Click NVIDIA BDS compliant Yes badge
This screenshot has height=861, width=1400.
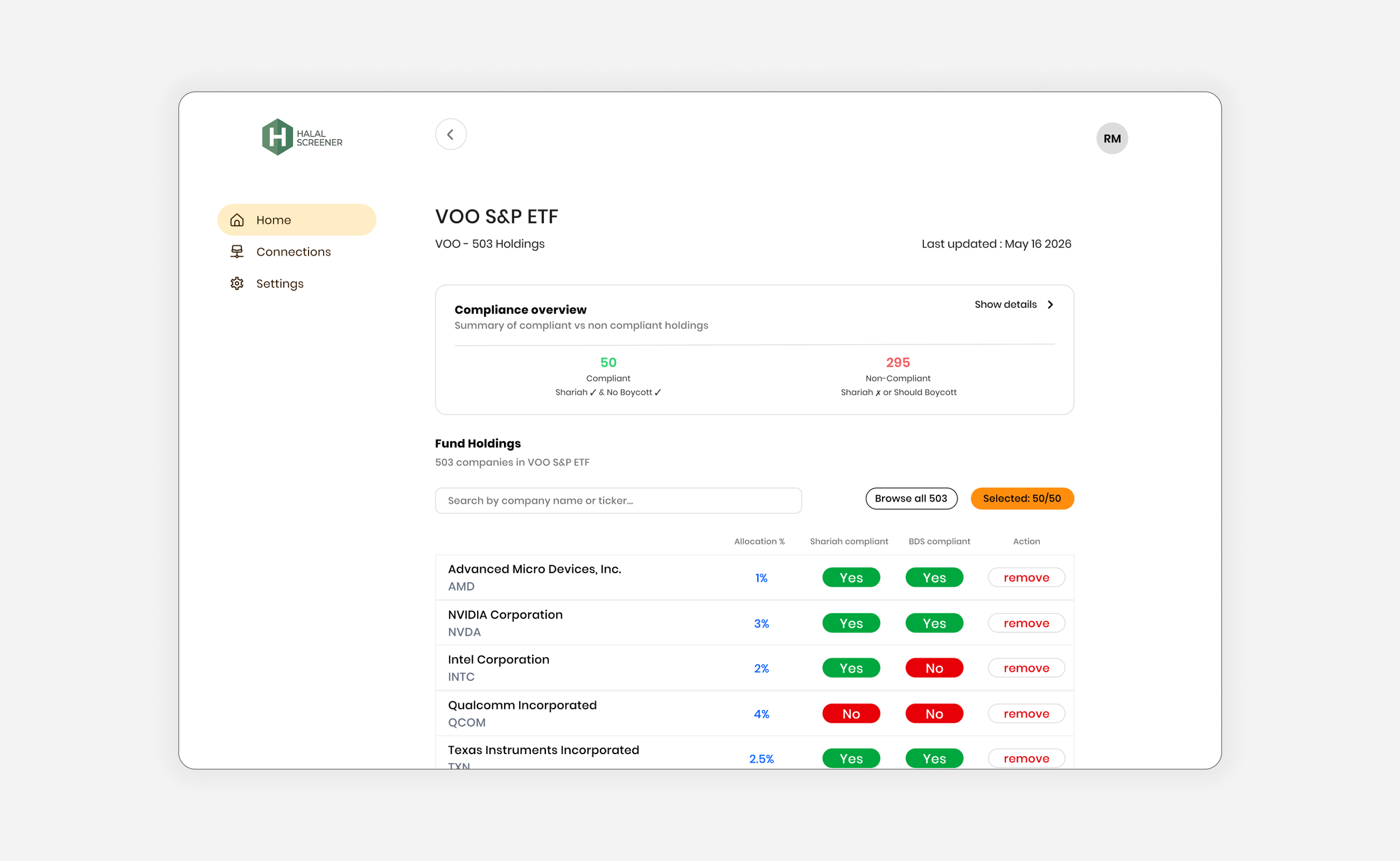pyautogui.click(x=934, y=623)
